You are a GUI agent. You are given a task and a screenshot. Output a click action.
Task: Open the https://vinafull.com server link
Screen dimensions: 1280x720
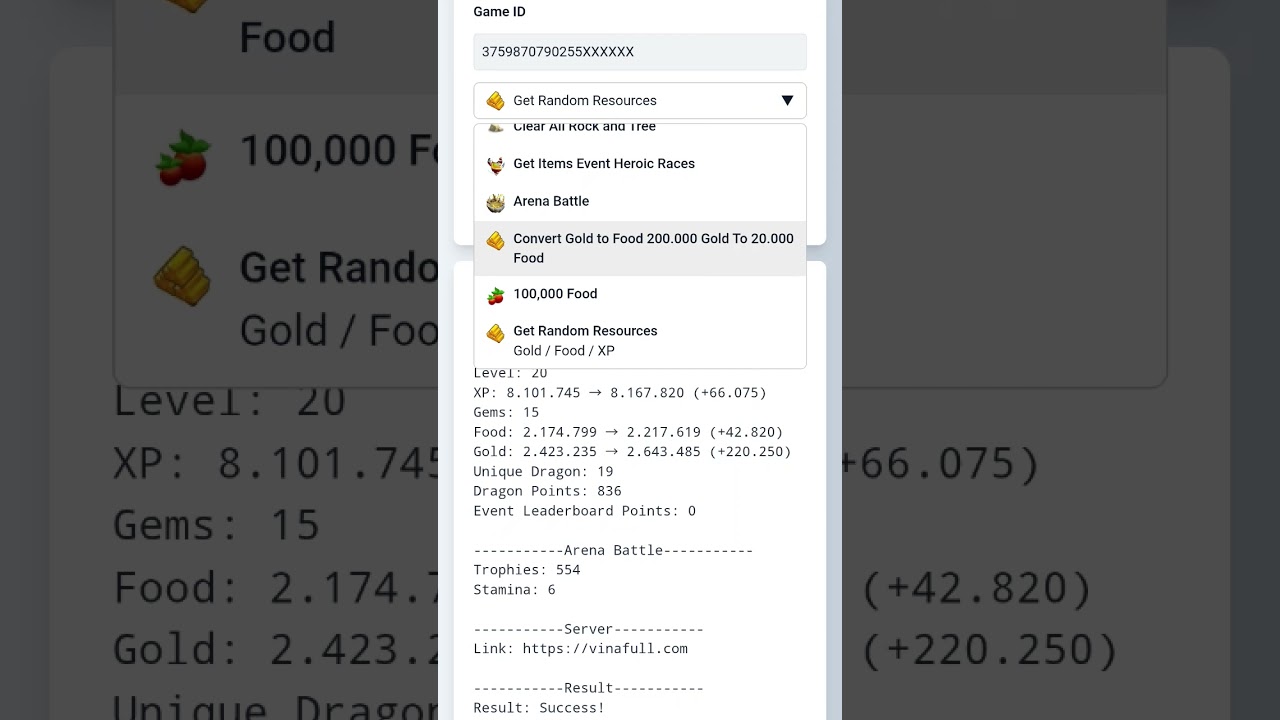tap(605, 648)
